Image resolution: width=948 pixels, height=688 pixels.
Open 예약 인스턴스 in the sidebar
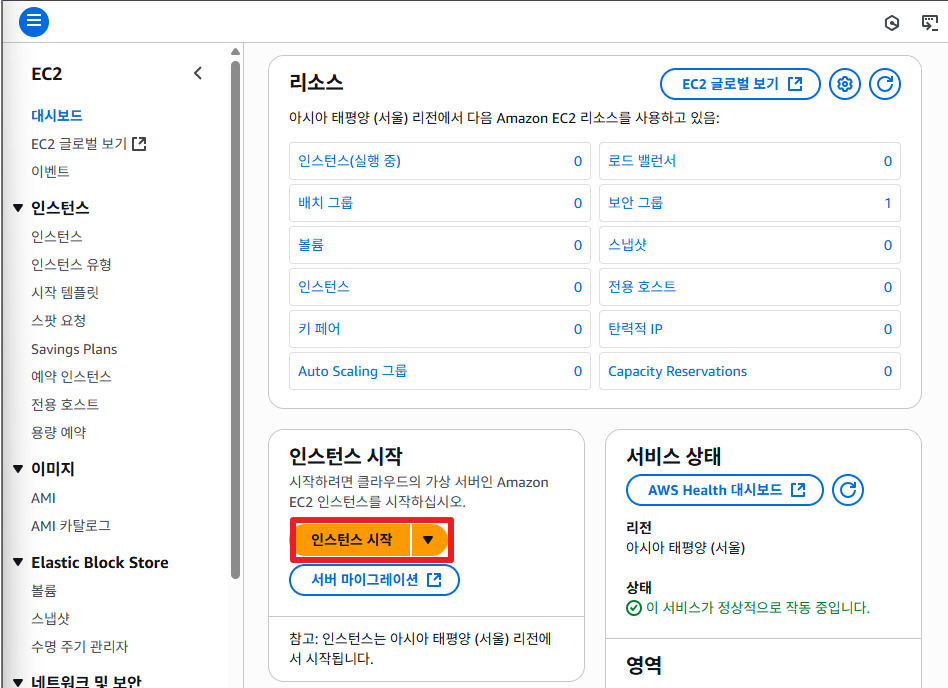click(71, 377)
